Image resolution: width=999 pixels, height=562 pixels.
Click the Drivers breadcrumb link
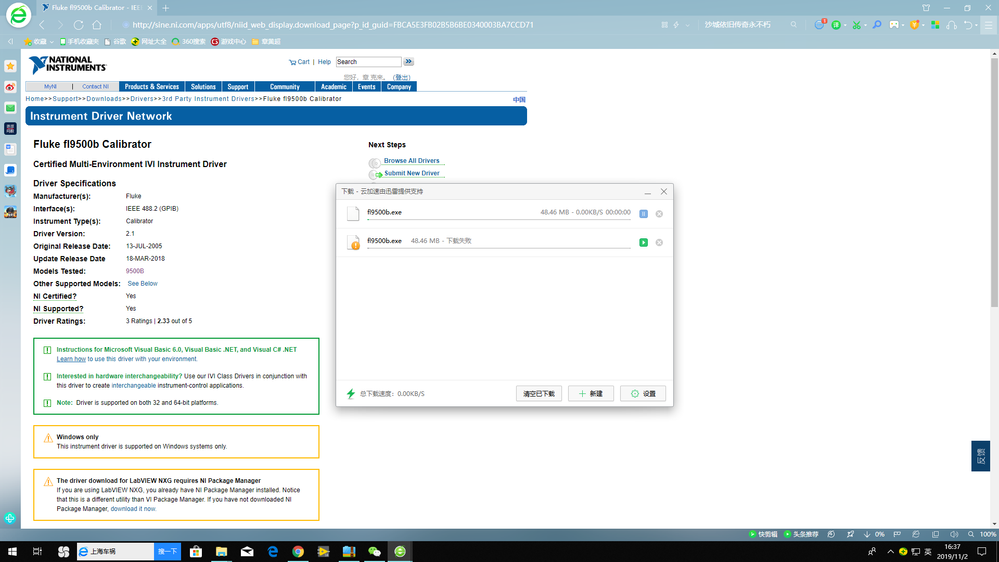(141, 99)
